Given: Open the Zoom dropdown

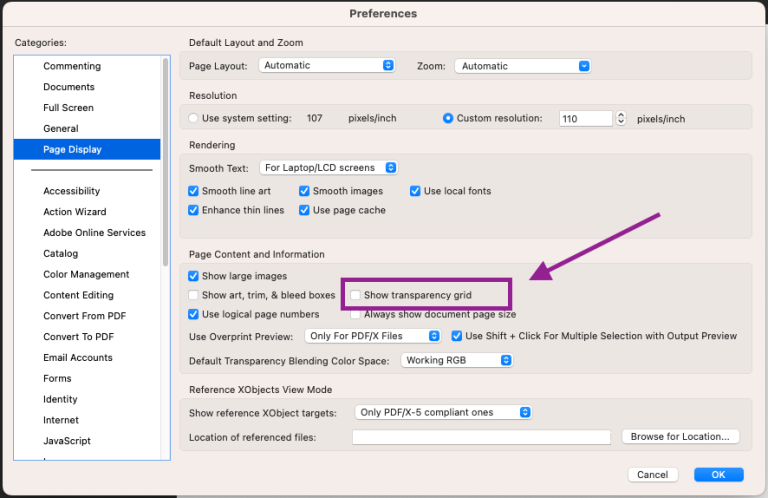Looking at the screenshot, I should [x=523, y=66].
